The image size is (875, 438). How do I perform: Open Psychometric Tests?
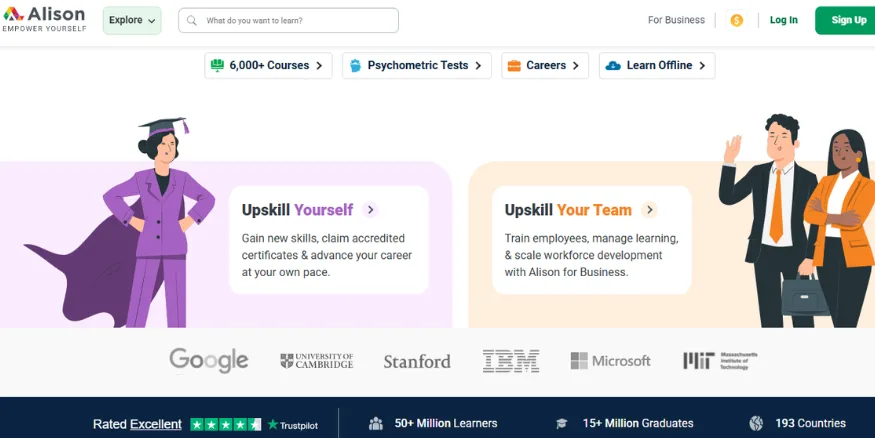point(417,65)
